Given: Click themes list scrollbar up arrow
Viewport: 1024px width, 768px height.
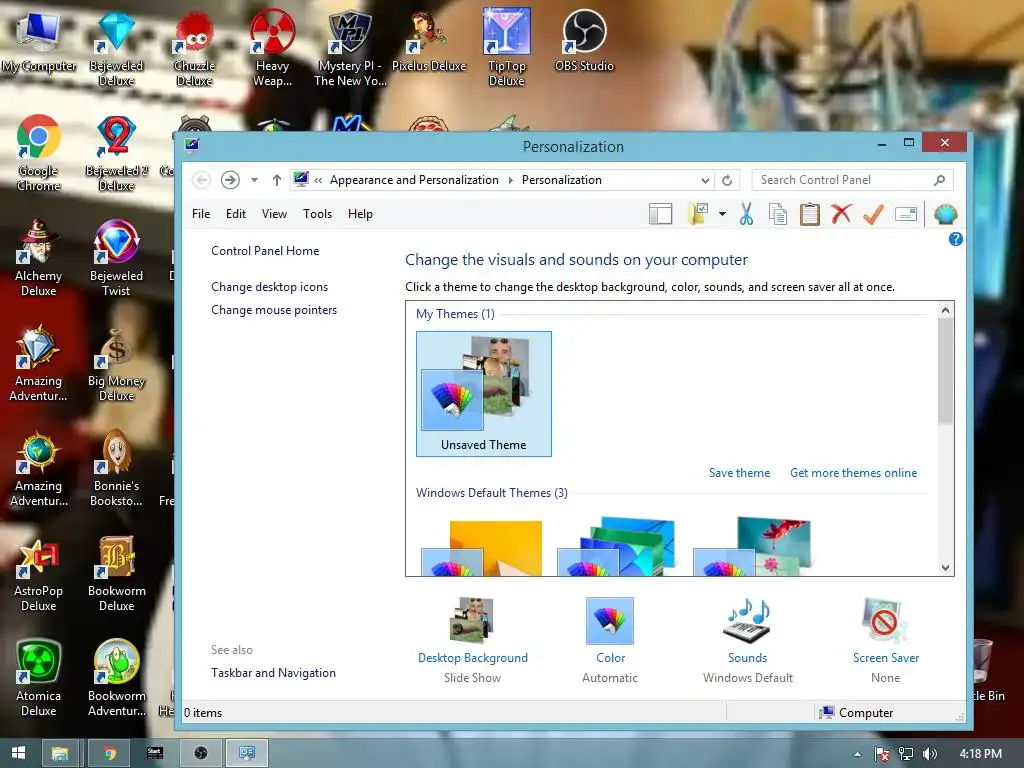Looking at the screenshot, I should coord(945,310).
